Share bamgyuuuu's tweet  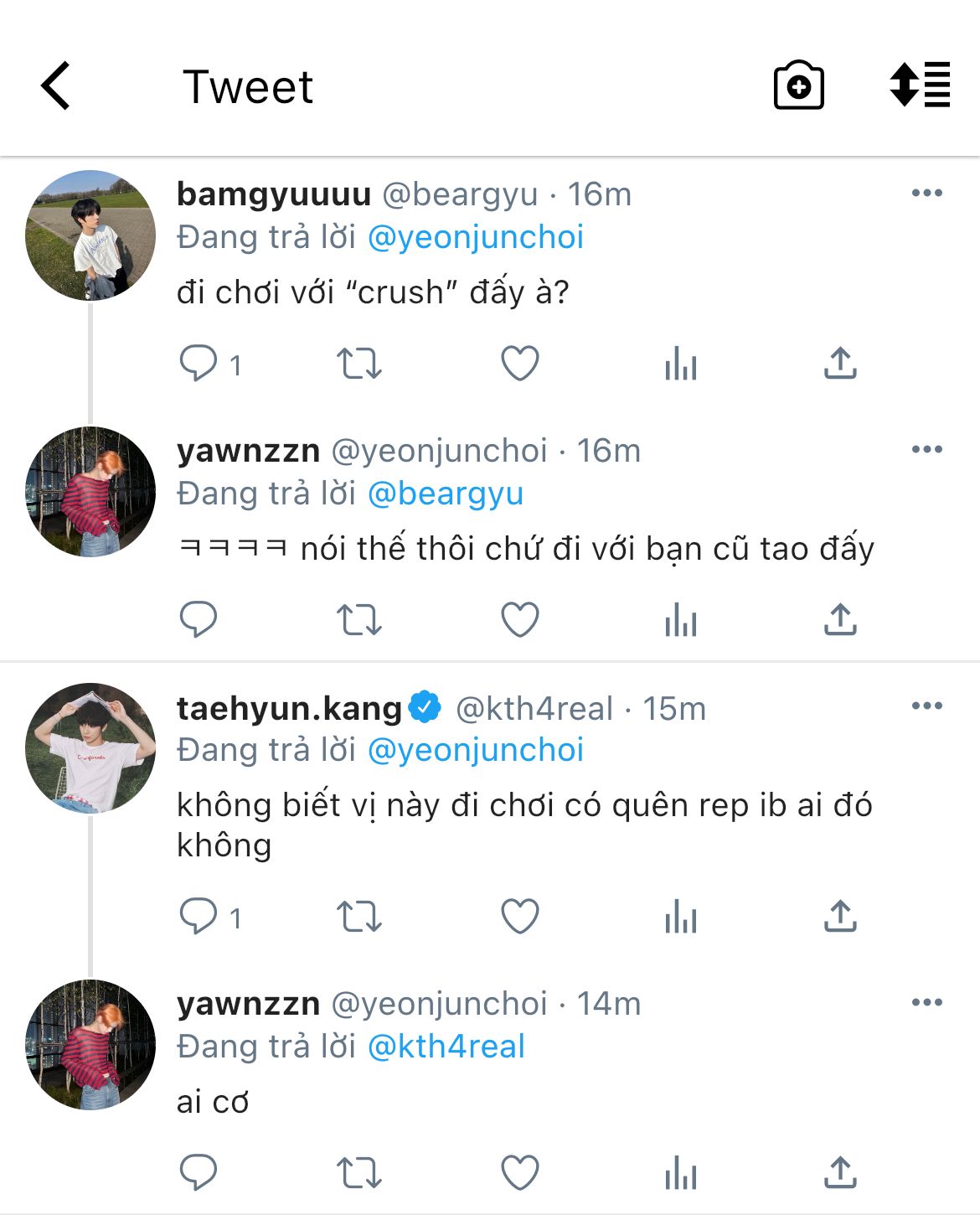tap(840, 364)
